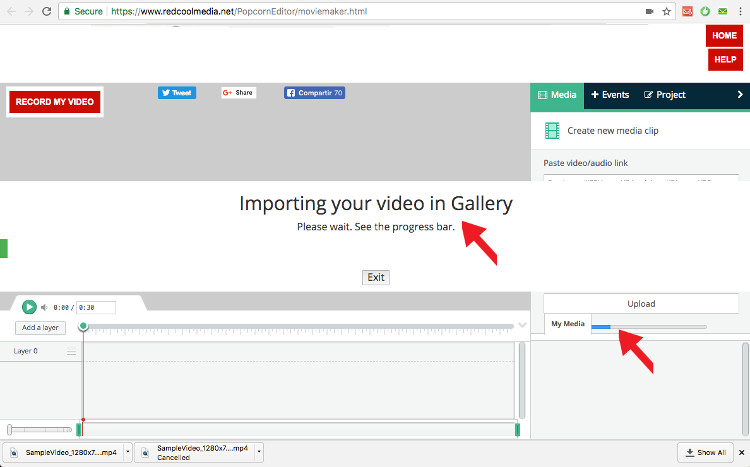Switch to the Events tab
The width and height of the screenshot is (750, 467).
[x=610, y=95]
